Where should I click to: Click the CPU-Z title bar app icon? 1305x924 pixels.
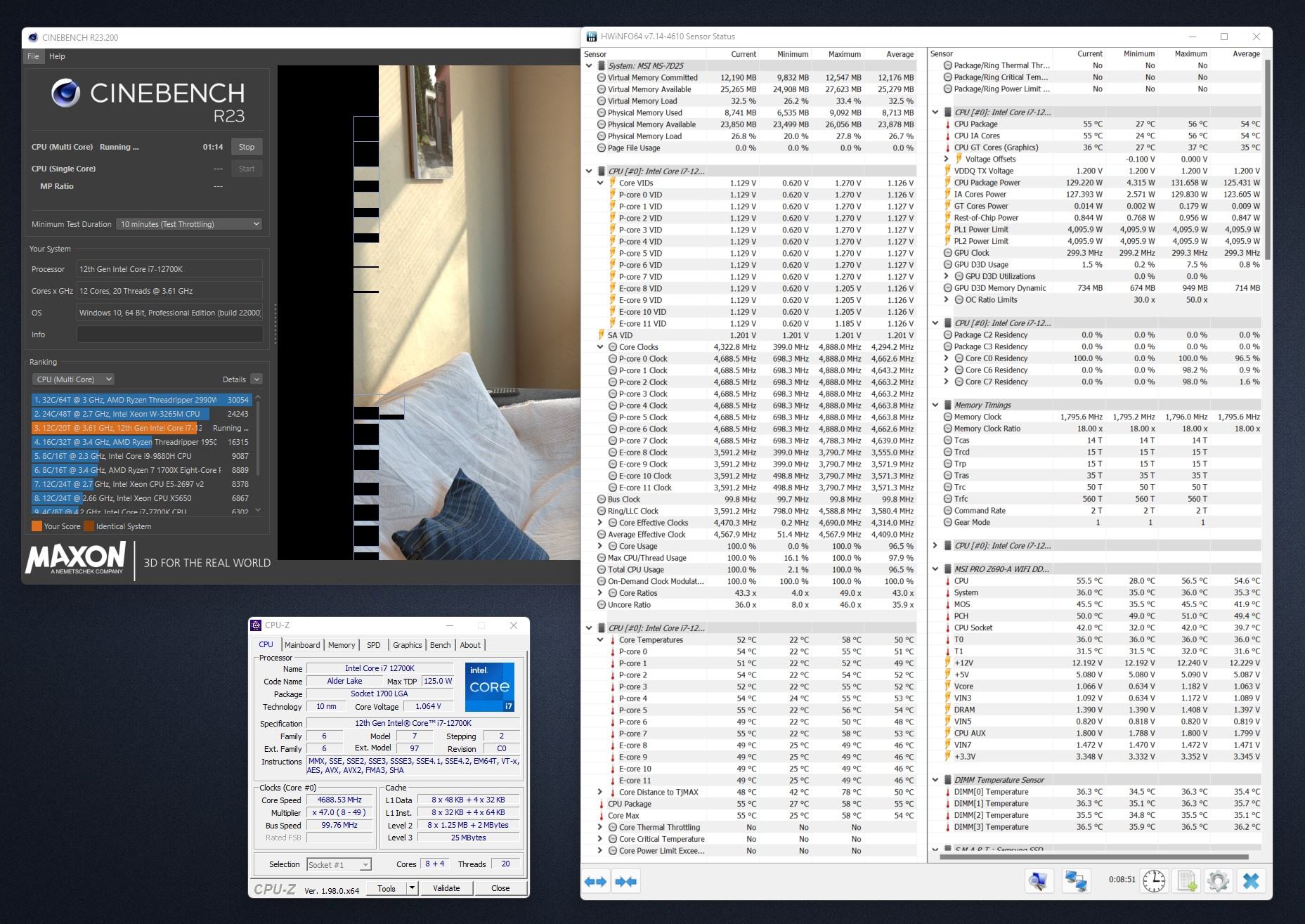point(257,625)
